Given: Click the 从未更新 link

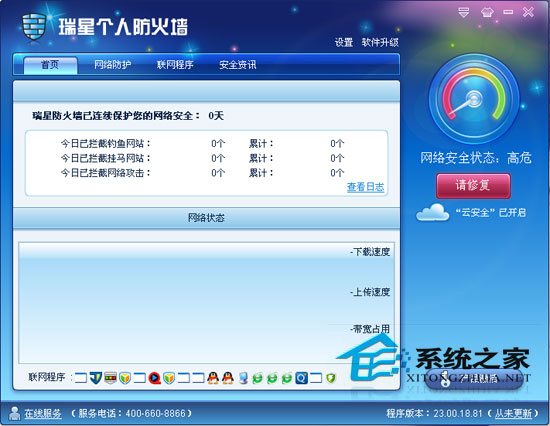Looking at the screenshot, I should [513, 413].
